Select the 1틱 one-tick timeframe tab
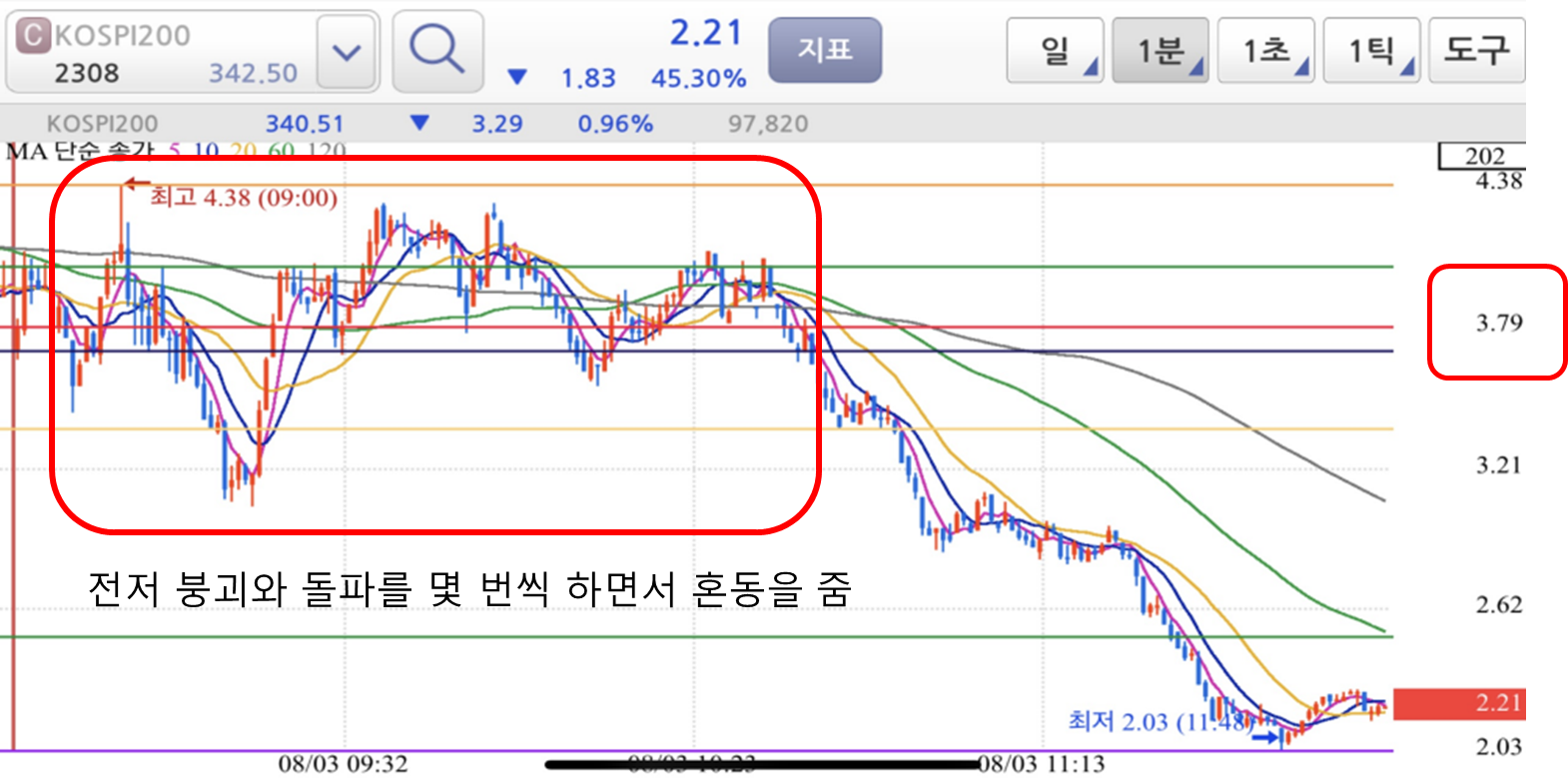Image resolution: width=1568 pixels, height=784 pixels. [1371, 50]
